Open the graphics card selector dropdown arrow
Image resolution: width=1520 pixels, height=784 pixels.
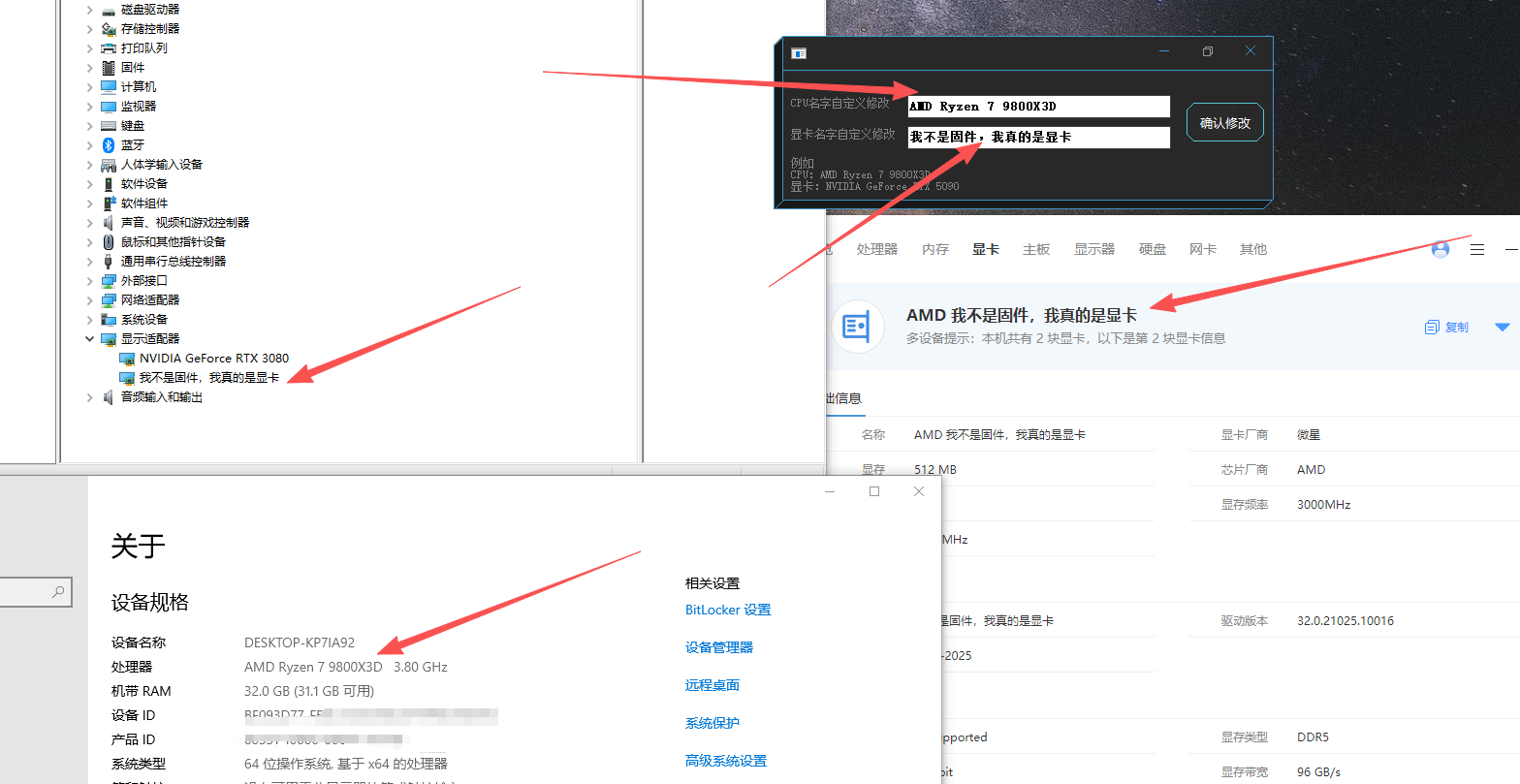tap(1503, 328)
